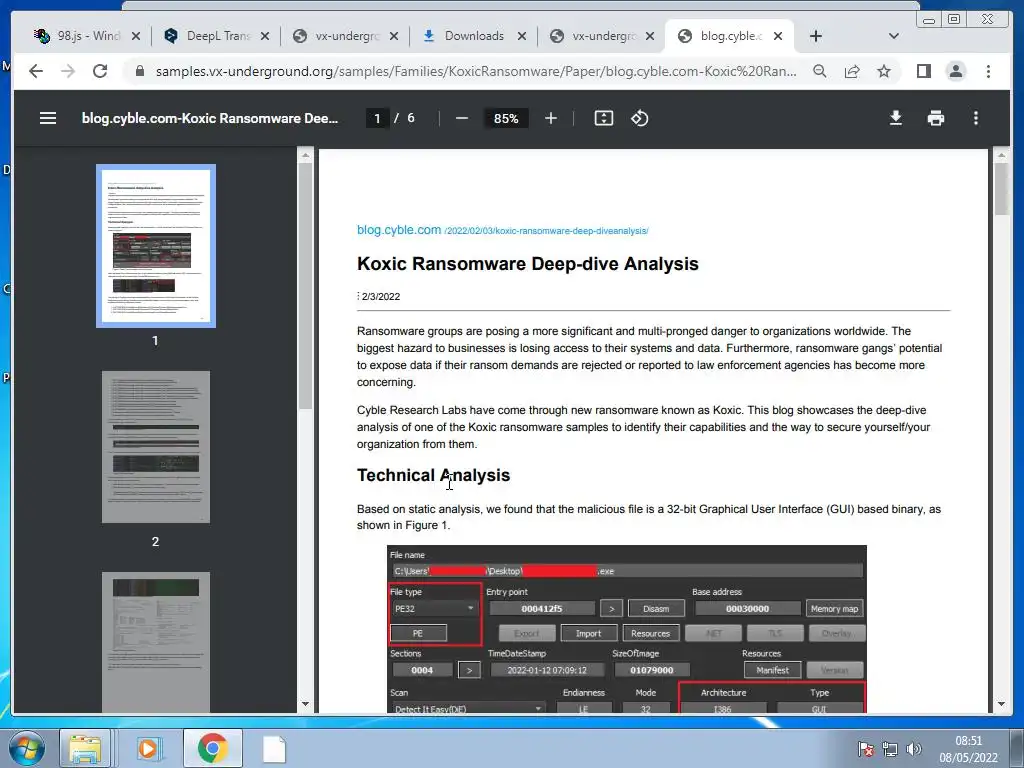
Task: Open Chrome profile avatar
Action: (x=956, y=71)
